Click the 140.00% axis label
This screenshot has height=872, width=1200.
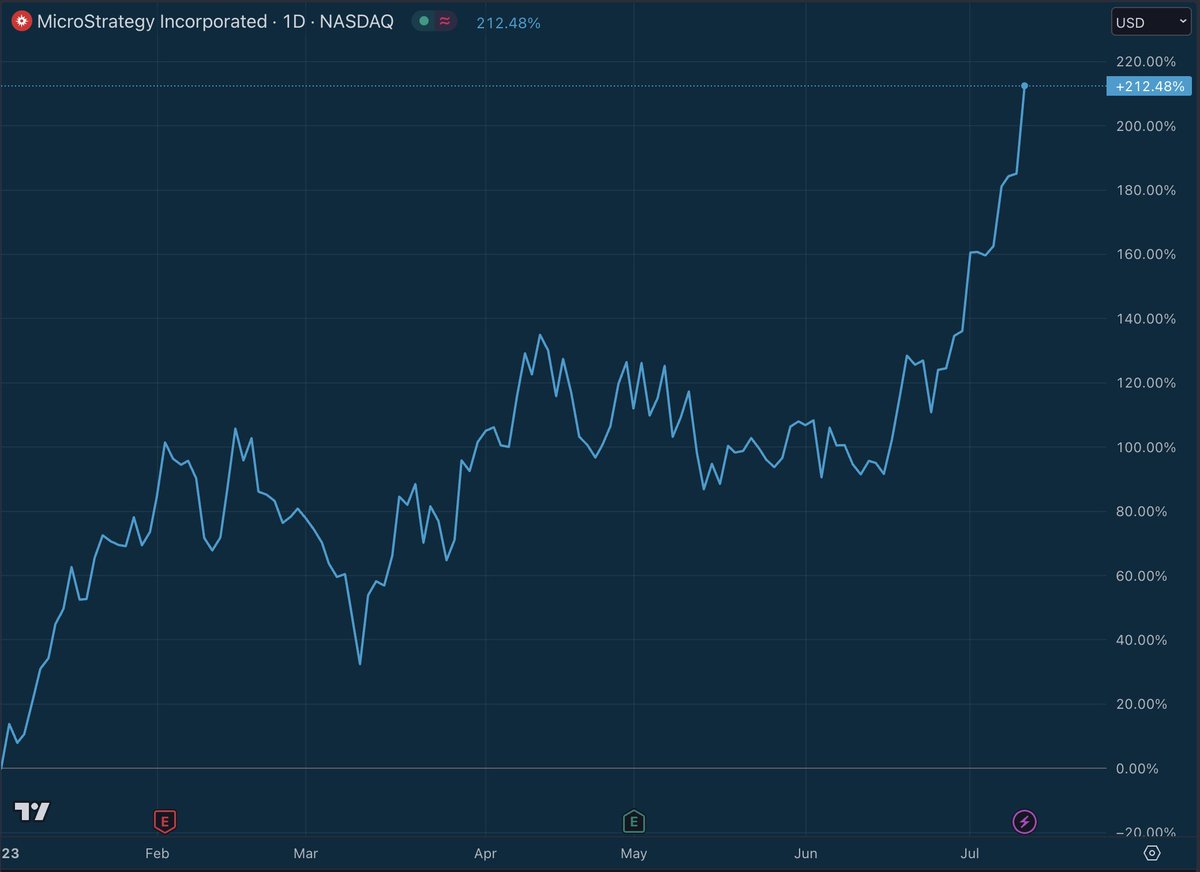click(x=1146, y=319)
